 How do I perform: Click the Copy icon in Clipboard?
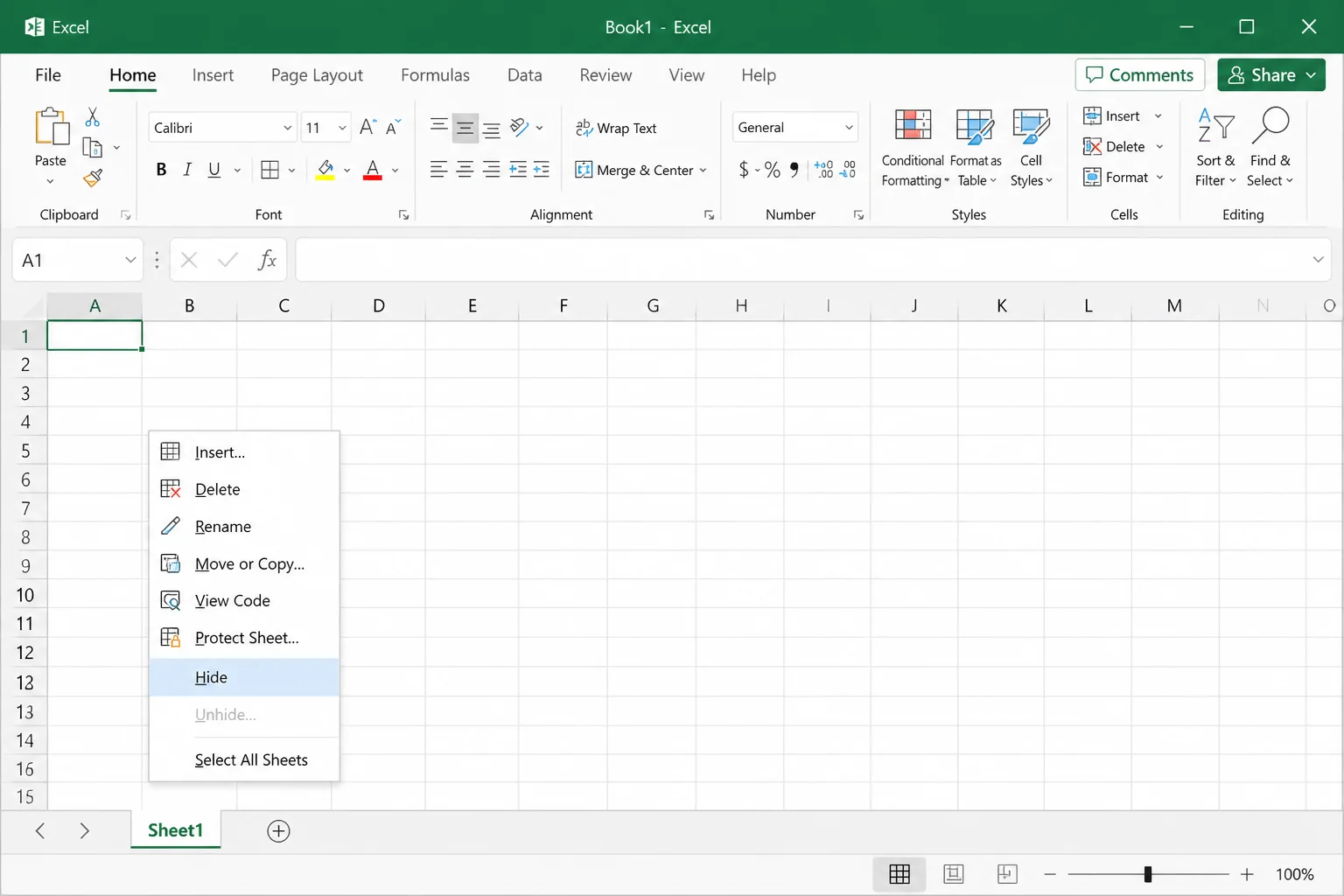click(92, 148)
